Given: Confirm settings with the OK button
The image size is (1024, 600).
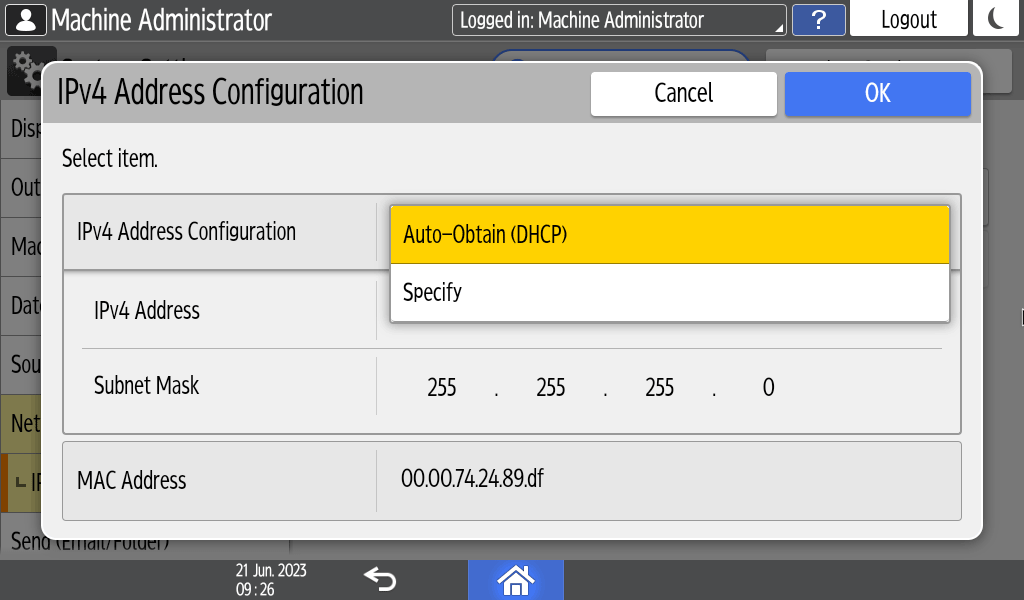Looking at the screenshot, I should coord(877,93).
